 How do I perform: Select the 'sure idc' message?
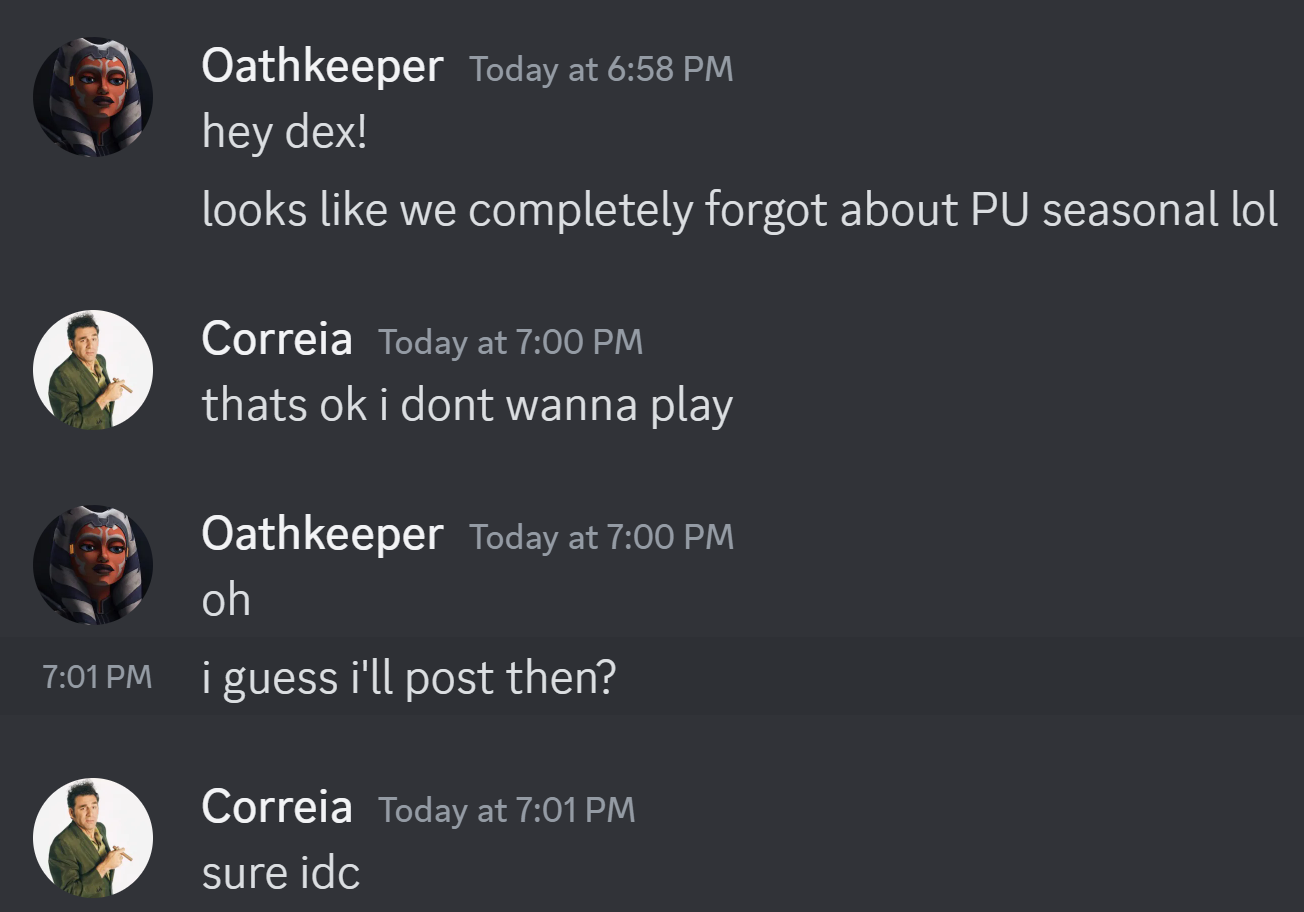[281, 873]
